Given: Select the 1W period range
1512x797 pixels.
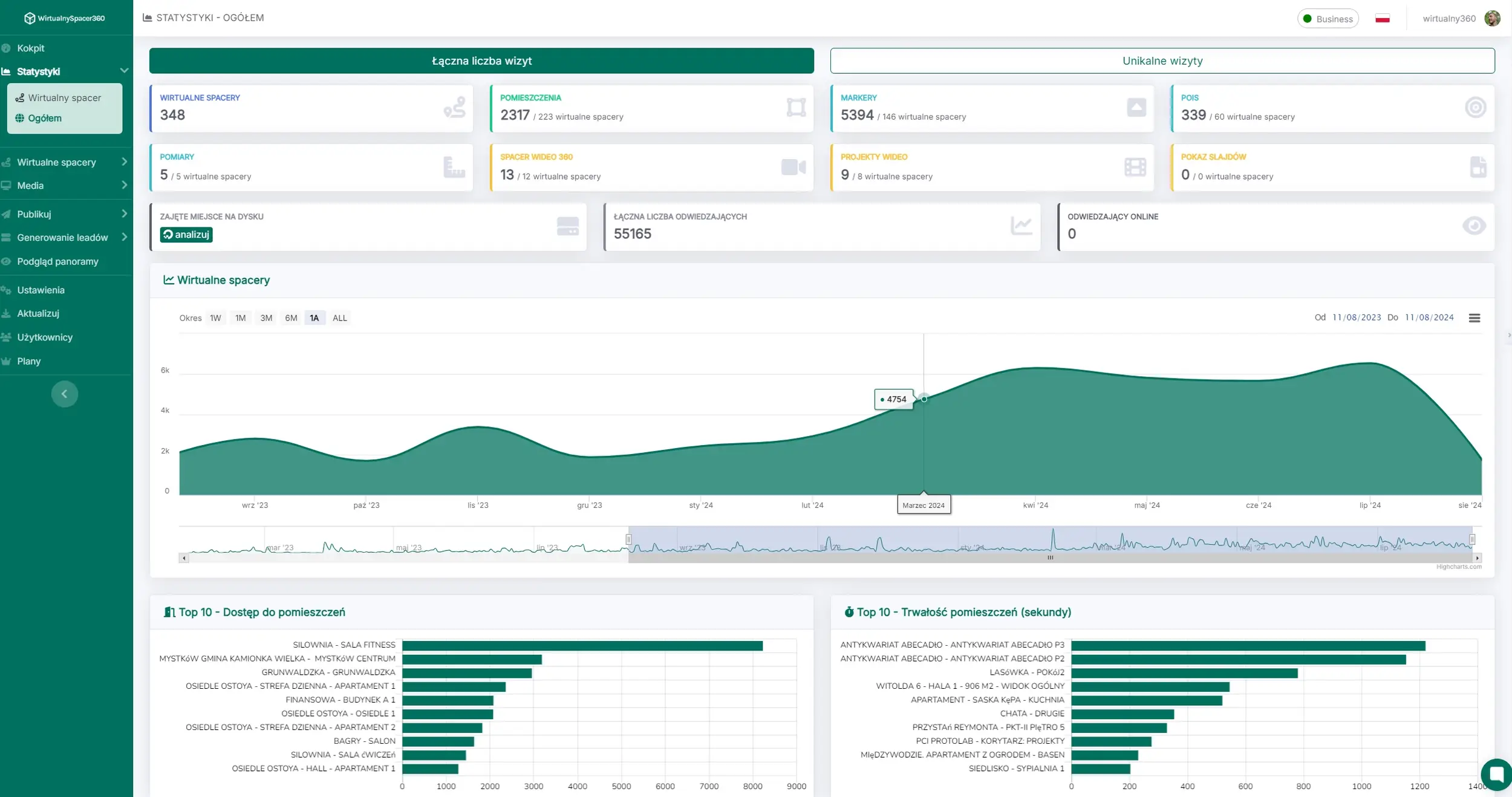Looking at the screenshot, I should tap(215, 318).
